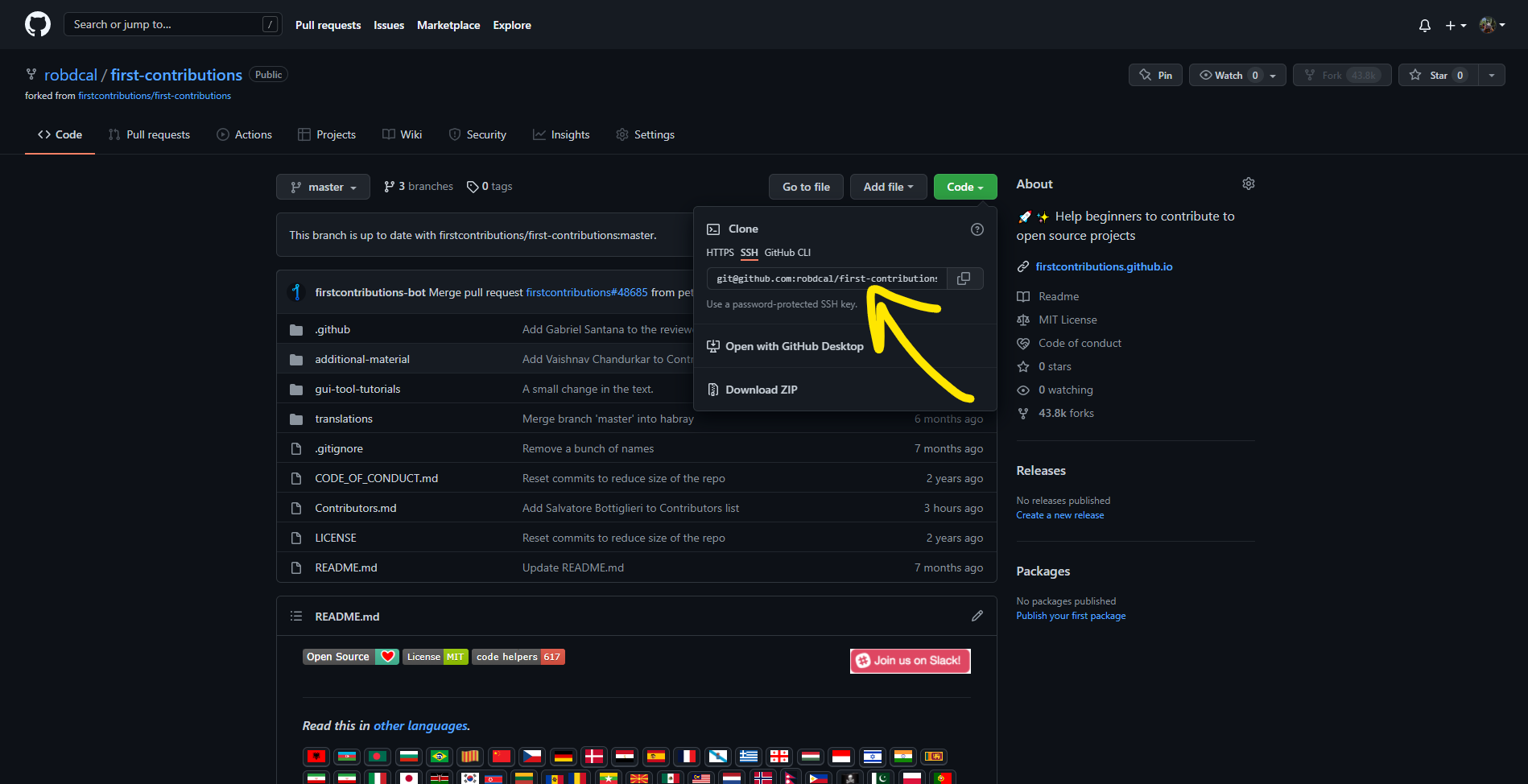Screen dimensions: 1528x784
Task: Copy the SSH clone URL to clipboard
Action: (964, 279)
